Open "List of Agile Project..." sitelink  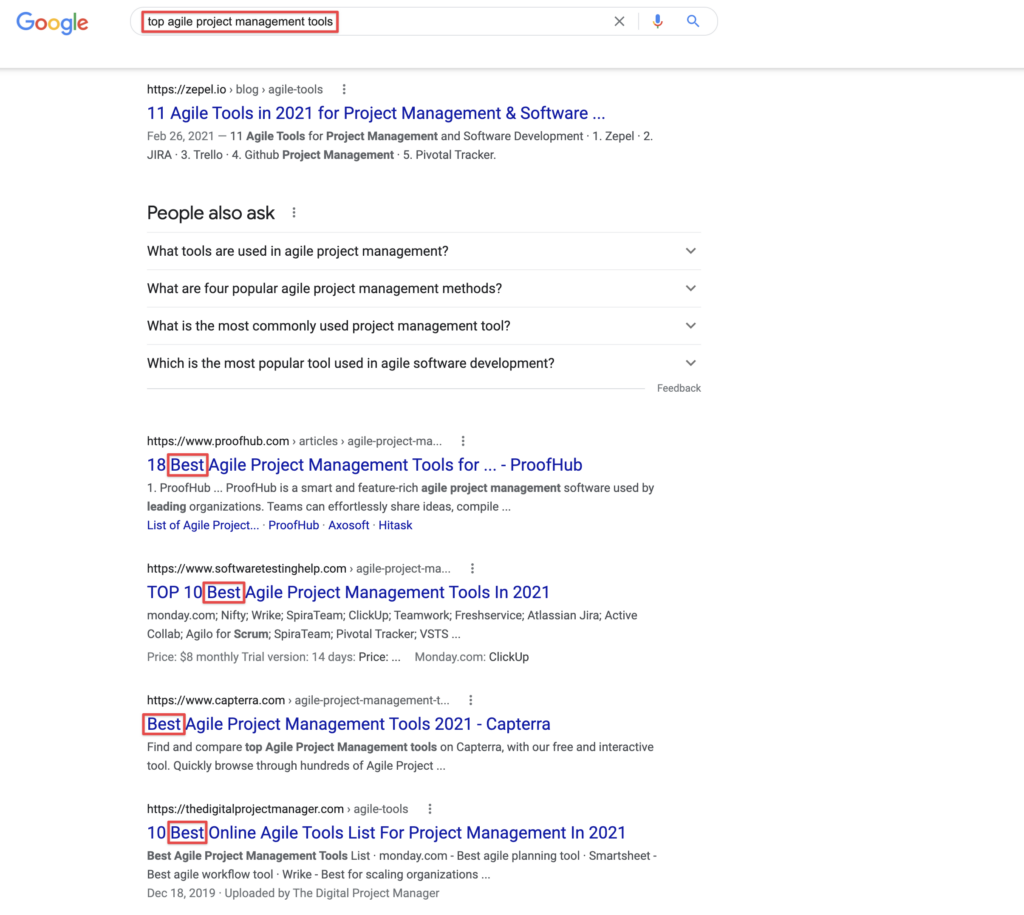click(x=202, y=526)
